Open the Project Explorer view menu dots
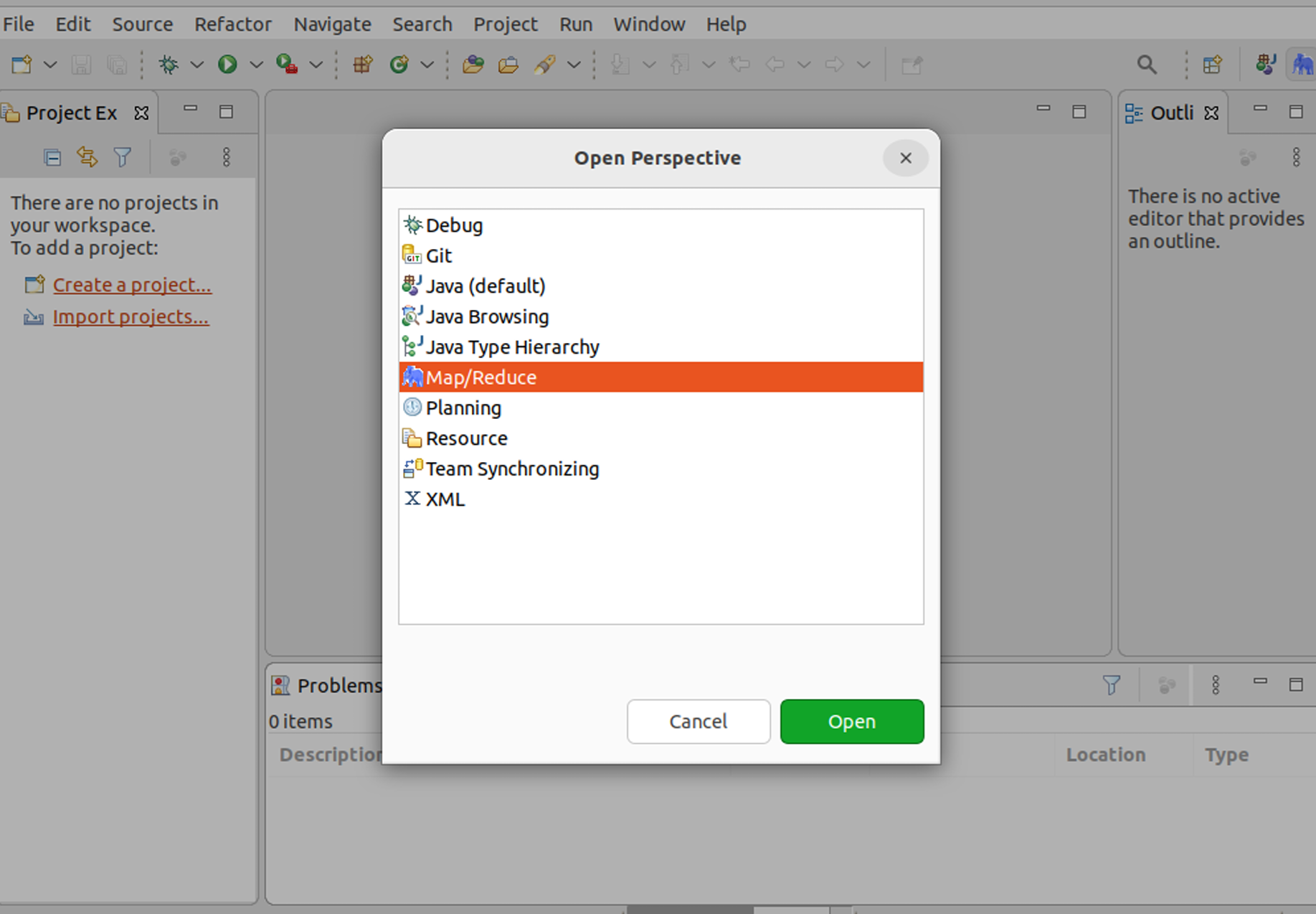The height and width of the screenshot is (914, 1316). pyautogui.click(x=226, y=157)
